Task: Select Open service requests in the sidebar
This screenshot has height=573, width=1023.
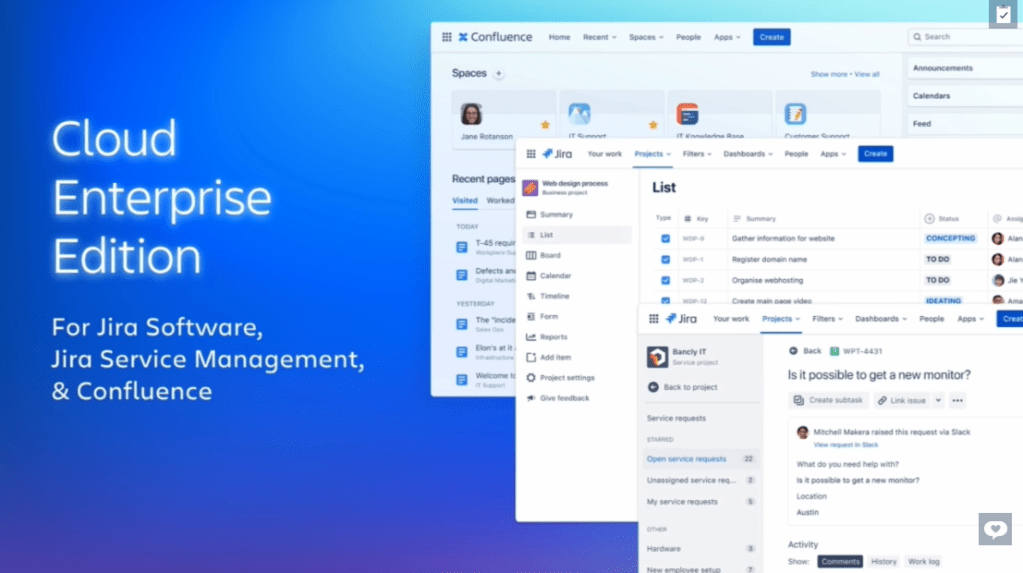Action: pos(686,459)
